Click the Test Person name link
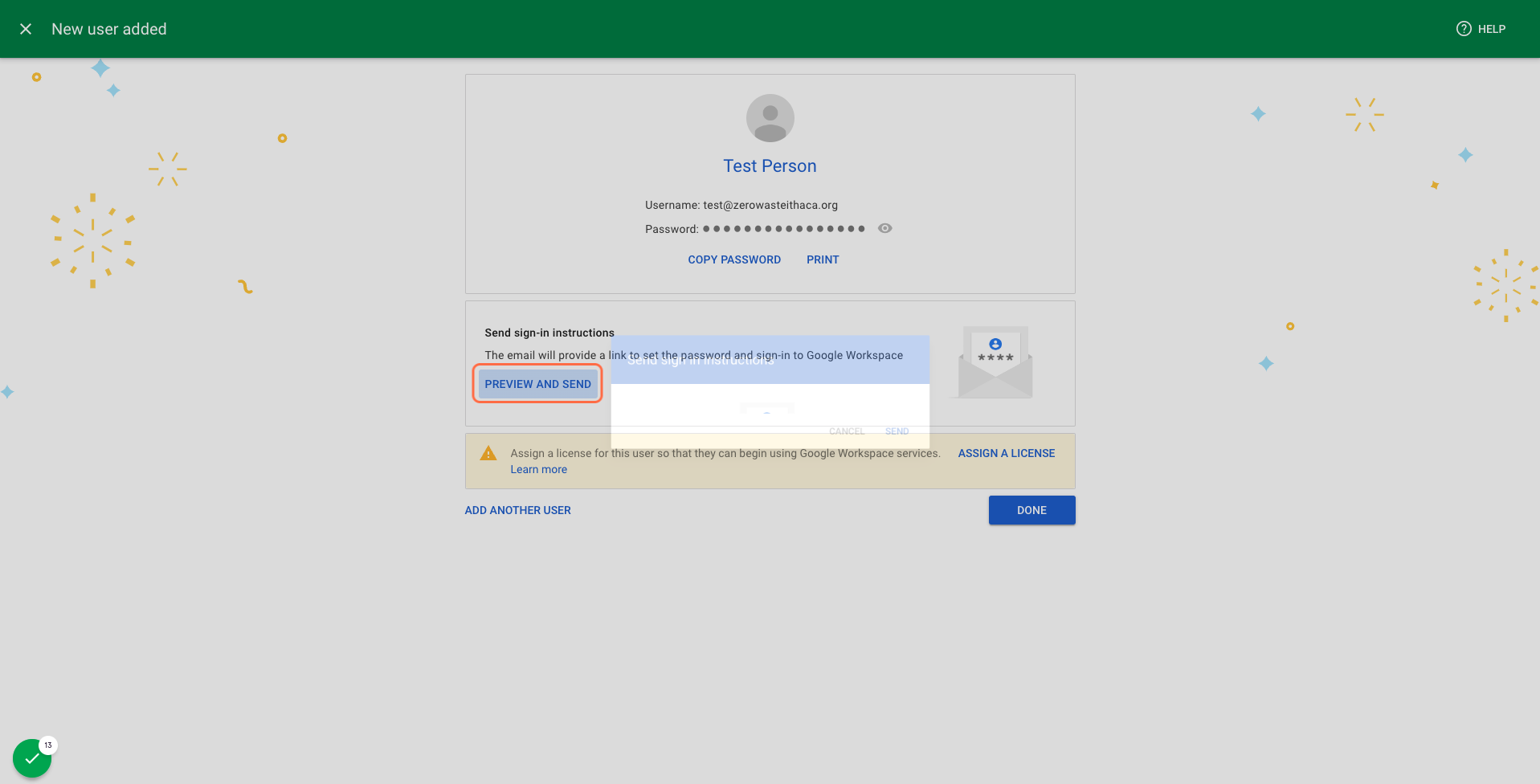 coord(770,166)
